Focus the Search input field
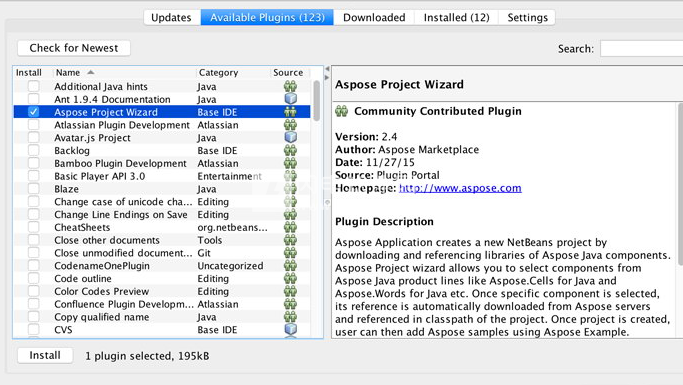The height and width of the screenshot is (385, 683). coord(641,48)
